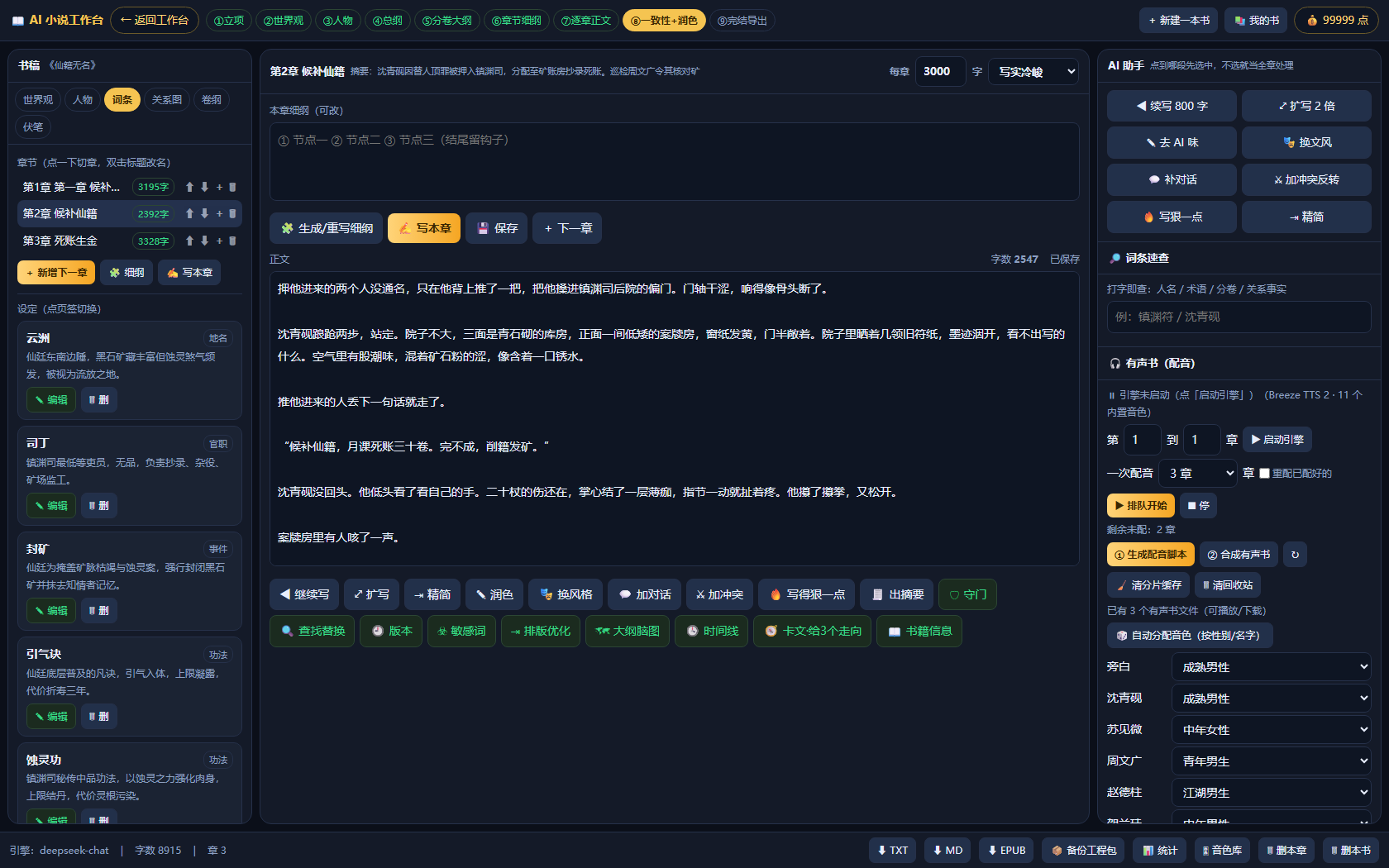Switch to the 关系图 sidebar tab
The height and width of the screenshot is (868, 1389).
(167, 99)
